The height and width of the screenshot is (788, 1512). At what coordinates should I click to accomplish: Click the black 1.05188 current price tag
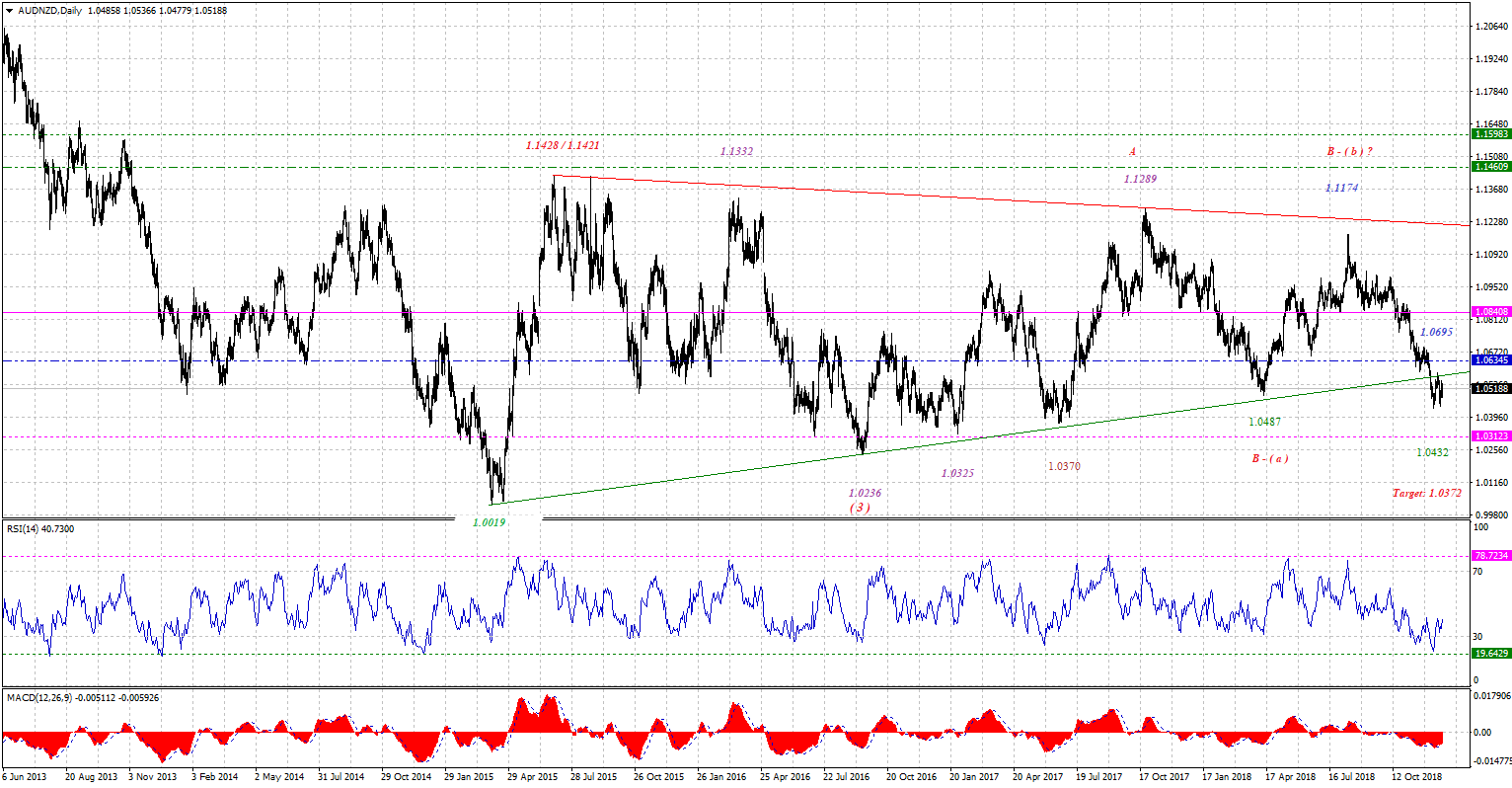click(1490, 389)
